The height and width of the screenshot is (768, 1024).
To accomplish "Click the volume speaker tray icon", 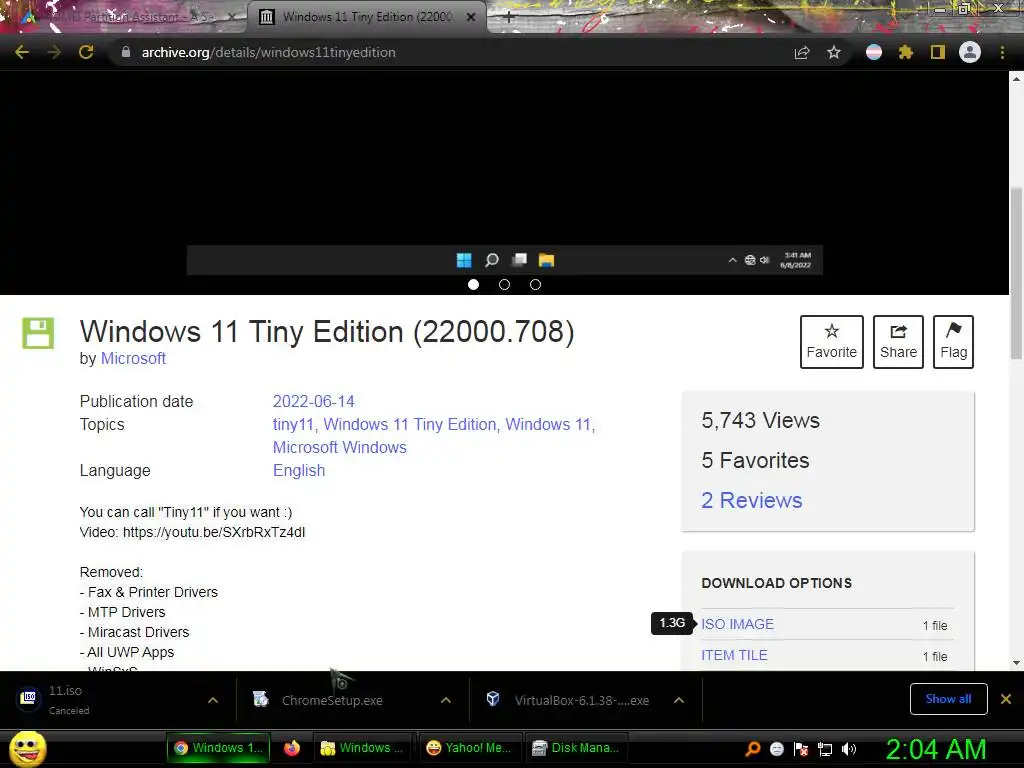I will (848, 748).
